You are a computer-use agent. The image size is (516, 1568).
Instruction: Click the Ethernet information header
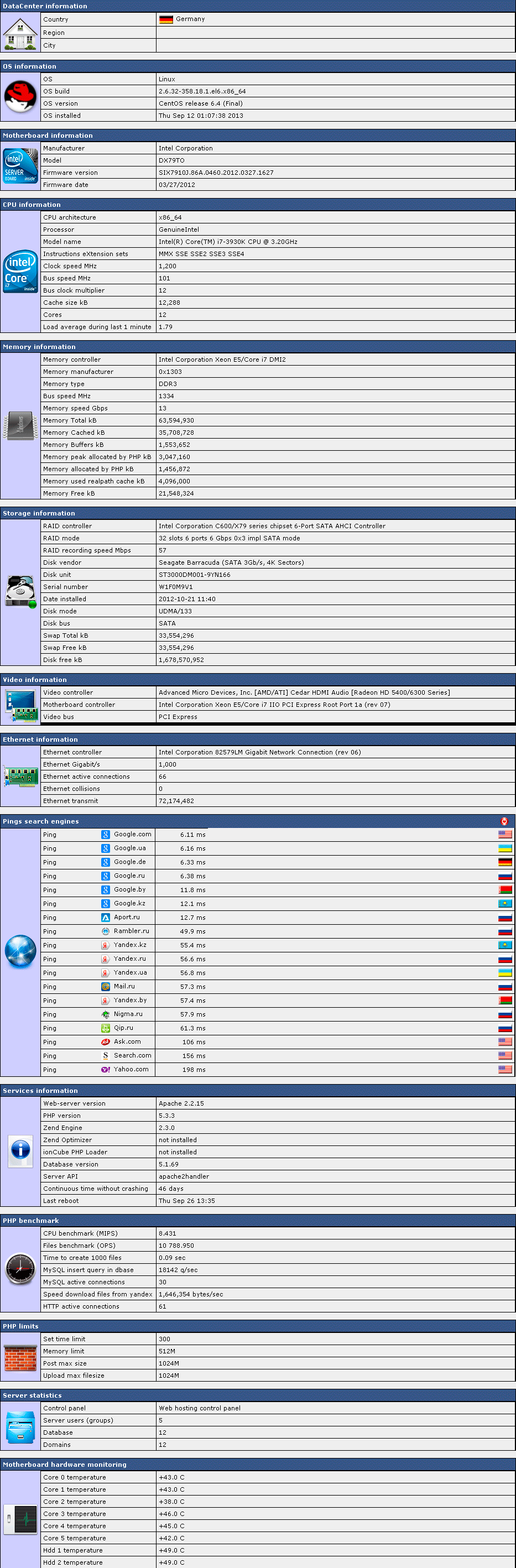(x=258, y=739)
